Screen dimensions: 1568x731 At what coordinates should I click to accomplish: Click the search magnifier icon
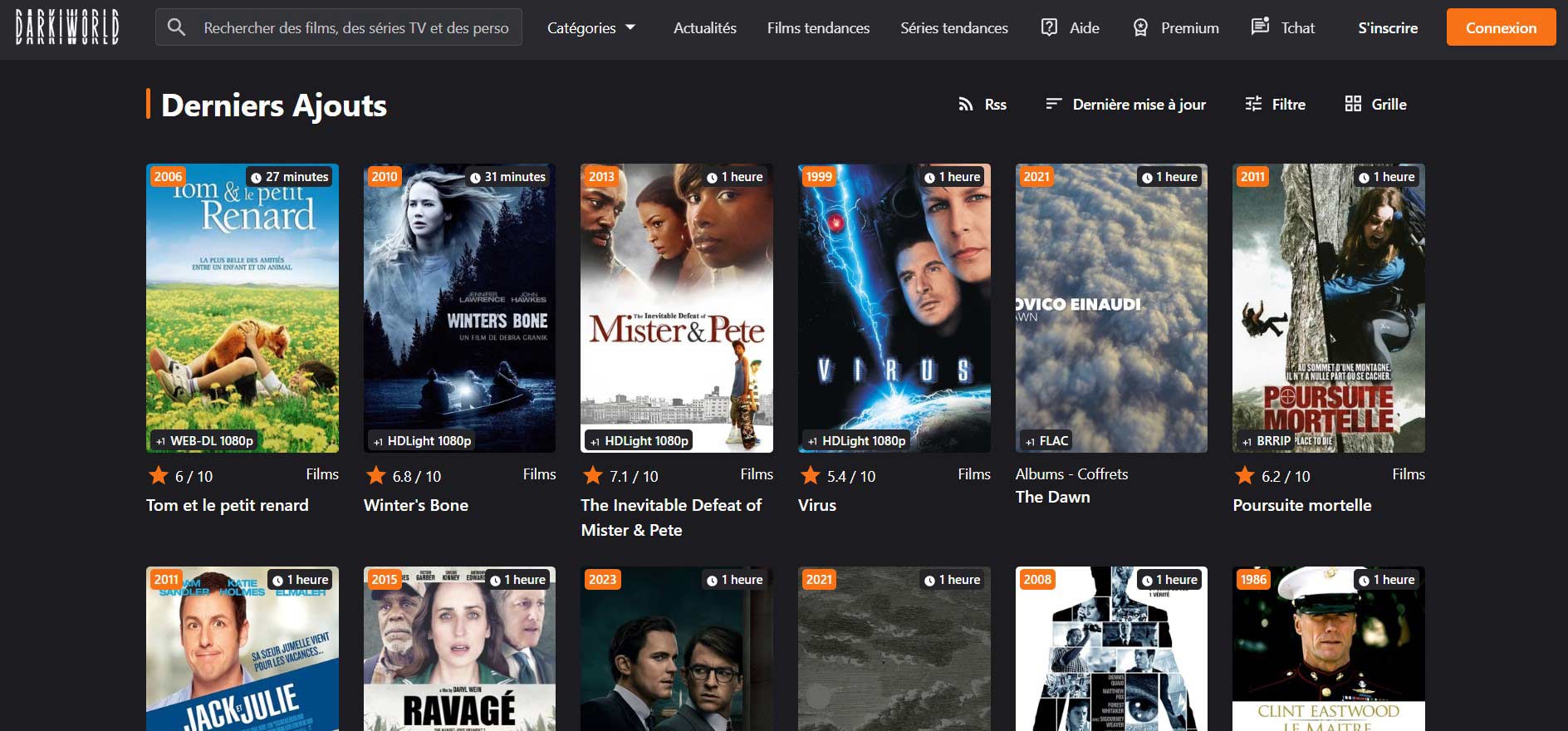click(176, 27)
